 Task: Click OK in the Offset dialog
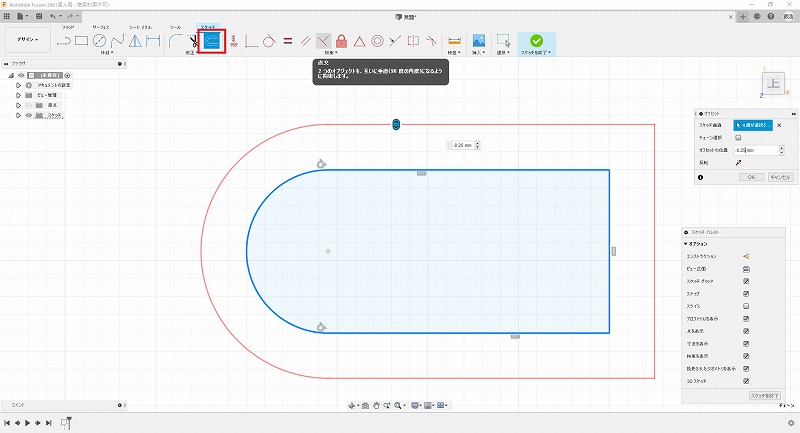(750, 176)
